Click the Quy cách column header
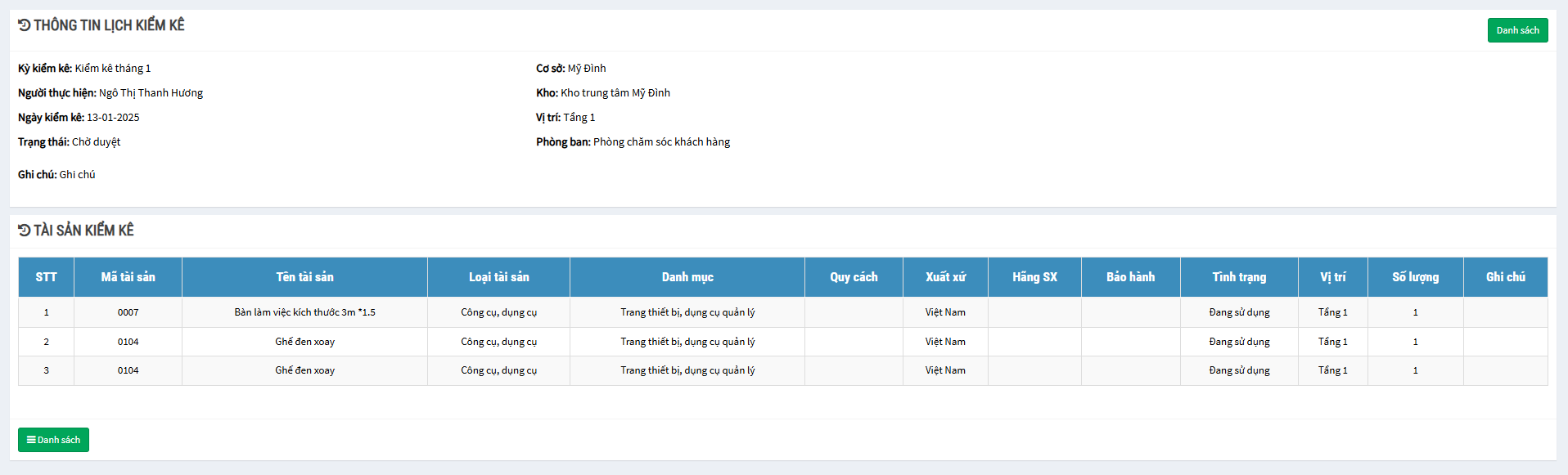The width and height of the screenshot is (1568, 475). point(854,277)
